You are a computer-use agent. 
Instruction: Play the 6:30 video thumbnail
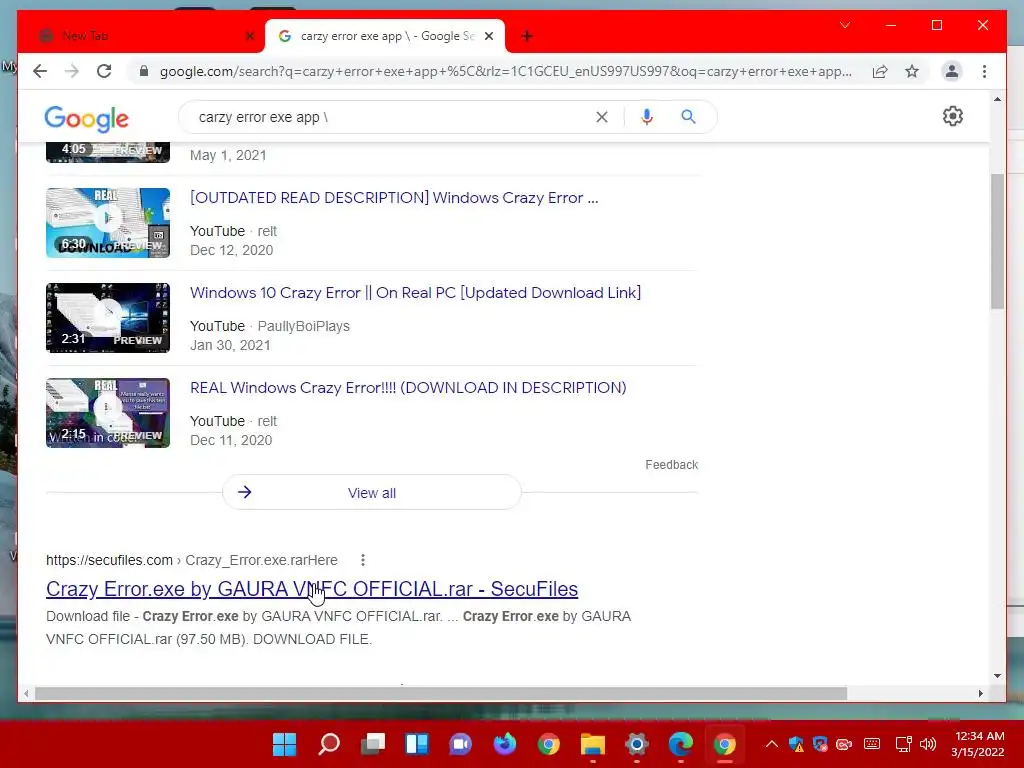coord(108,223)
